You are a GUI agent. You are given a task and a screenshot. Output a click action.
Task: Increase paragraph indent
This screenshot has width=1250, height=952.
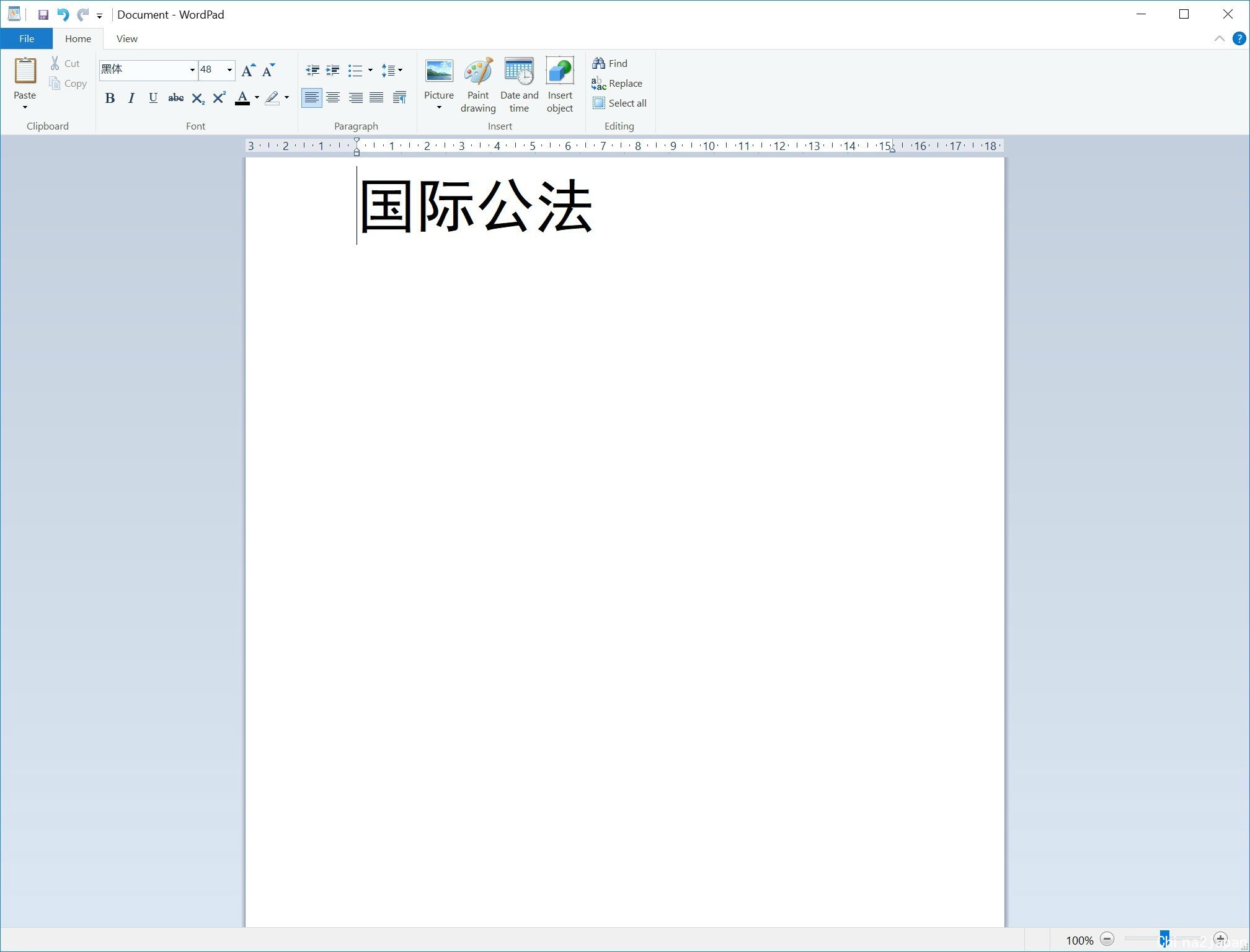(x=333, y=70)
